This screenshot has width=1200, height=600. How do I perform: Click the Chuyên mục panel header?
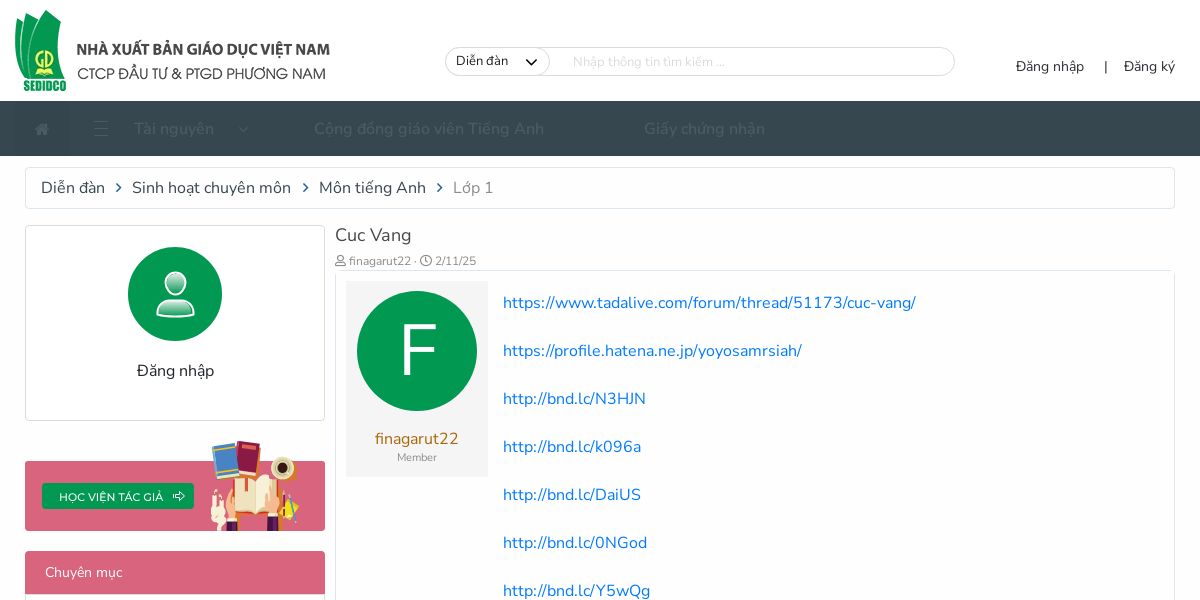click(x=175, y=573)
